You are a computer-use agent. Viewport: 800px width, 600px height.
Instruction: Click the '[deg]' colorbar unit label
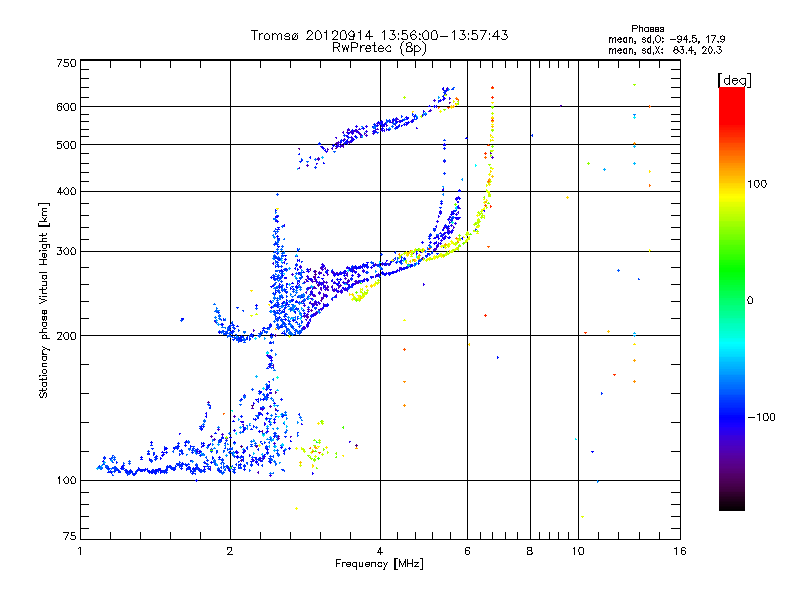coord(734,80)
